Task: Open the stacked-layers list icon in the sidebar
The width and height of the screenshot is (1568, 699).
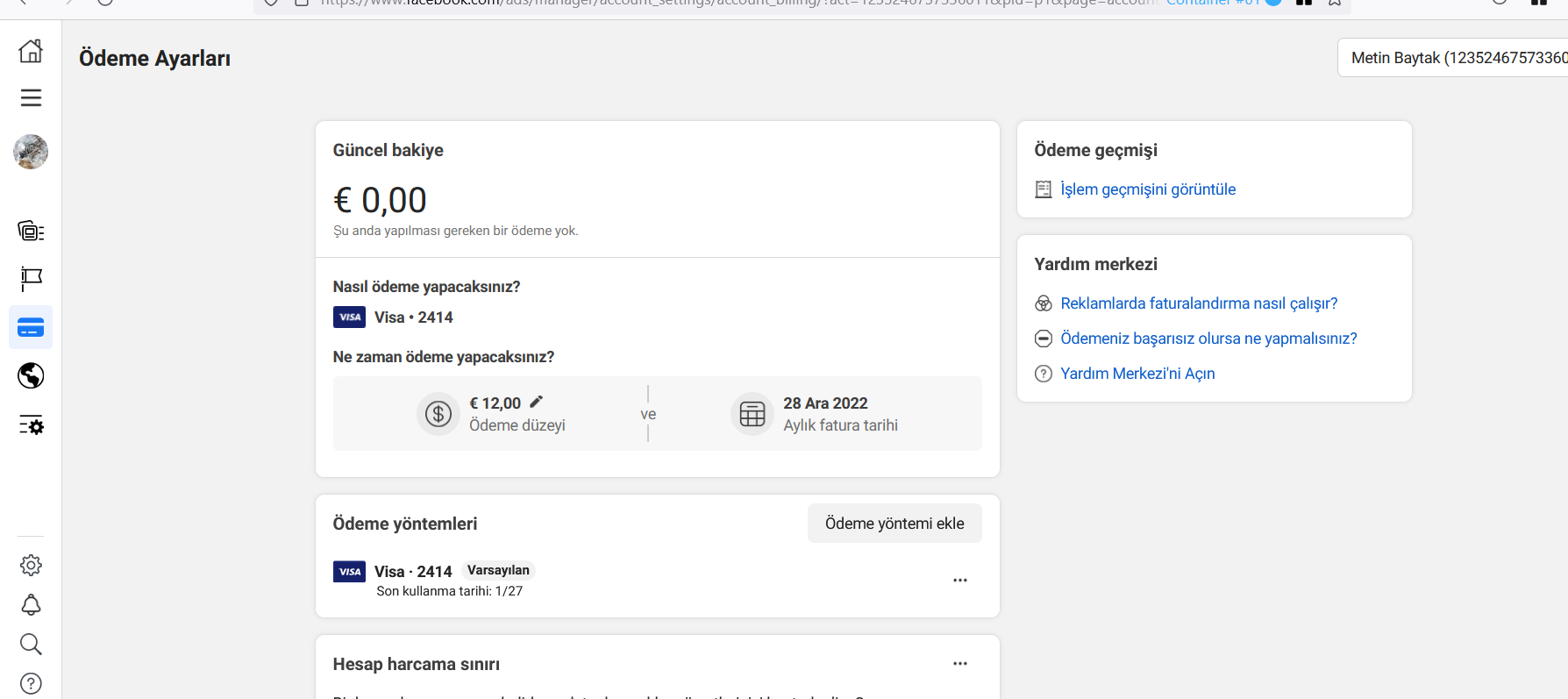Action: click(31, 231)
